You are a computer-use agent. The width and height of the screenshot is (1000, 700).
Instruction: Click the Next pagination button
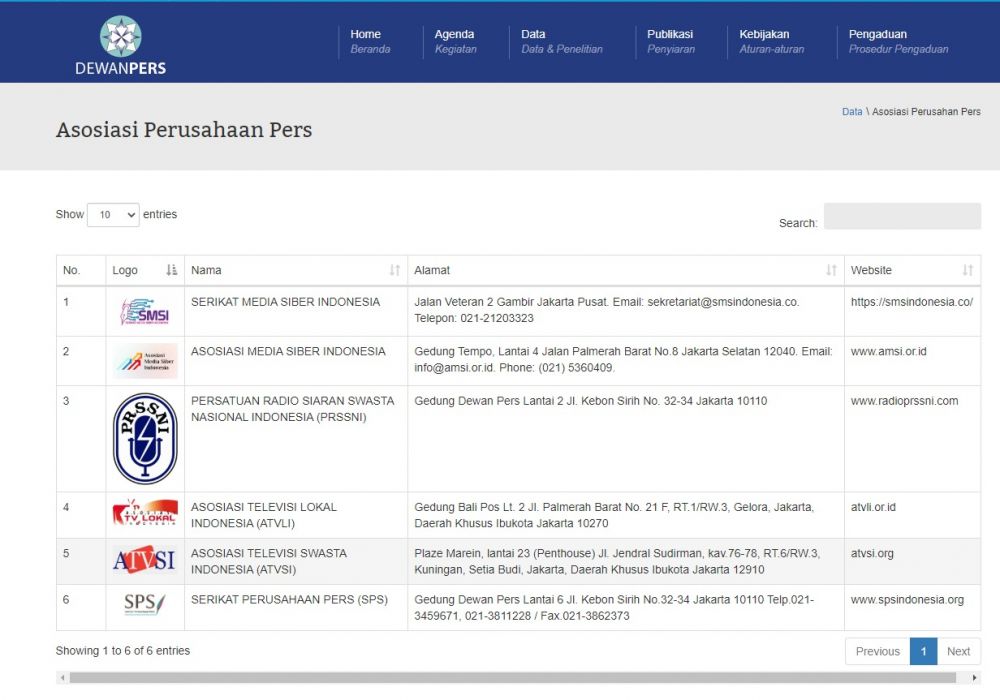[x=958, y=651]
